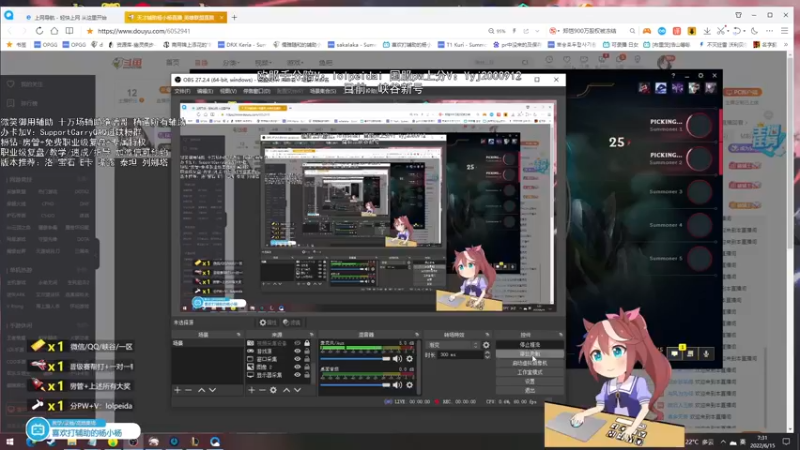Click OBS 退出 exit button
Image resolution: width=800 pixels, height=450 pixels.
tap(530, 390)
